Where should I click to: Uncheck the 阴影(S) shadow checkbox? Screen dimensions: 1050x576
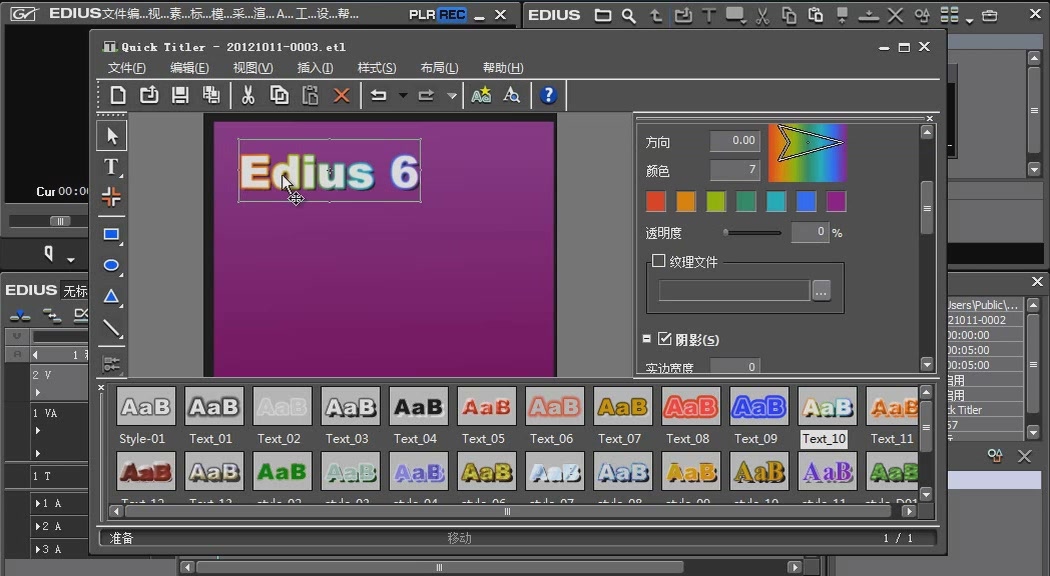coord(664,339)
